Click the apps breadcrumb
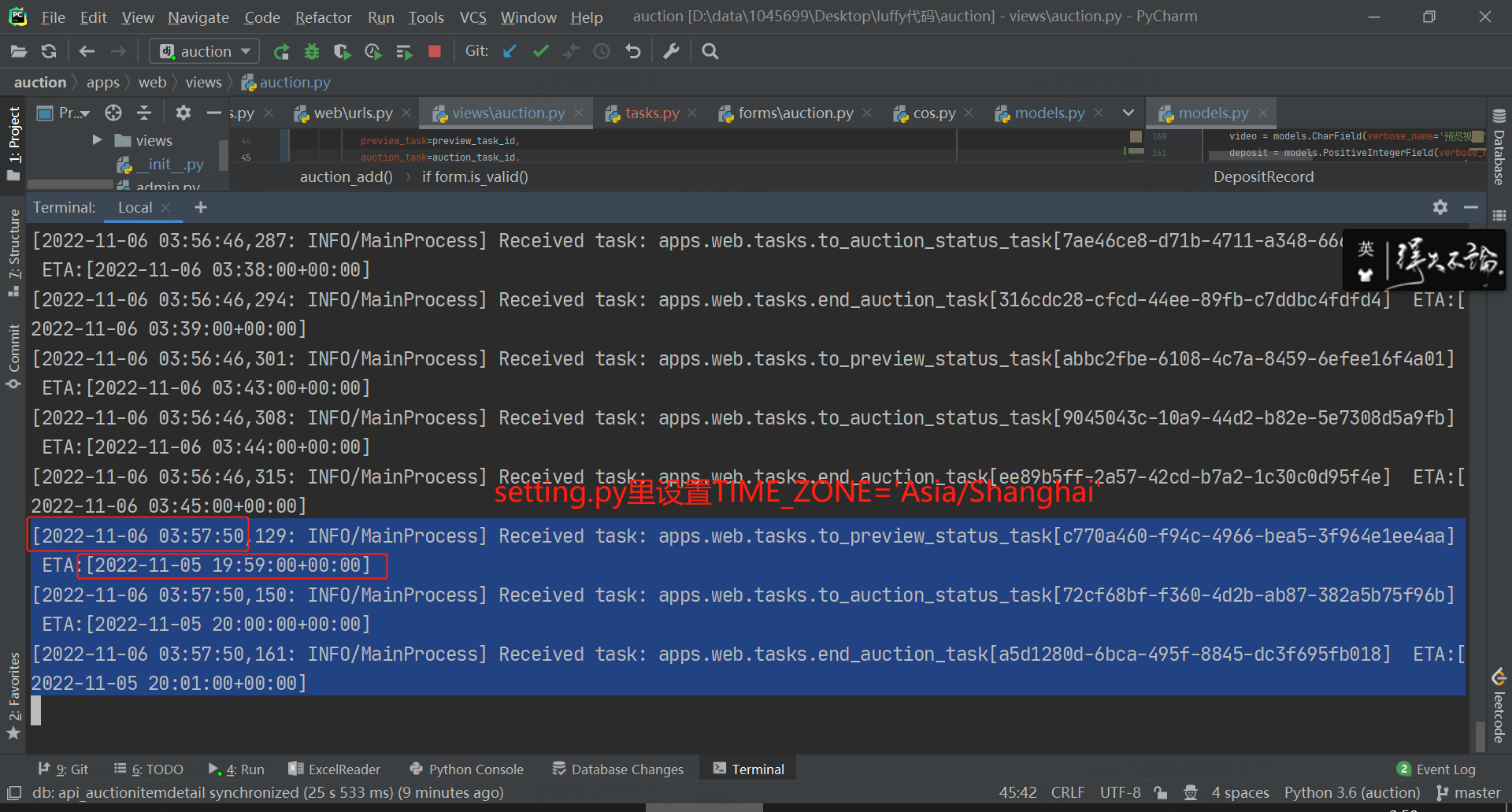 click(x=103, y=82)
